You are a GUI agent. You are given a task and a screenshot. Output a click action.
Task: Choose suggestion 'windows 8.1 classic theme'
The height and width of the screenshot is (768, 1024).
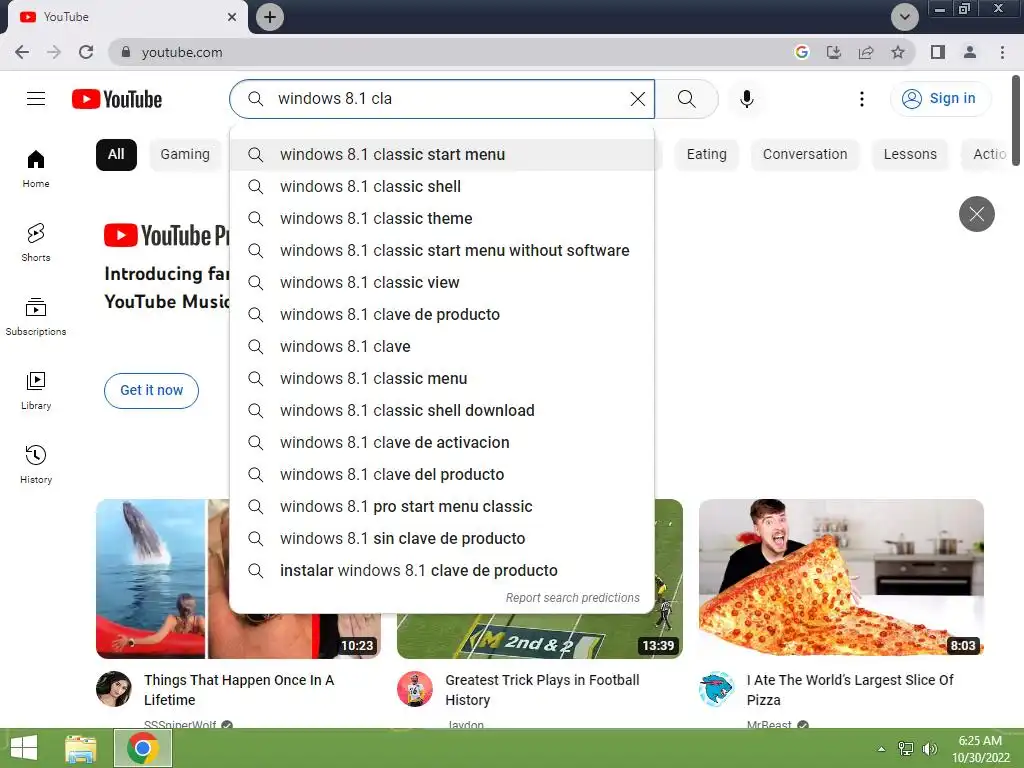pyautogui.click(x=442, y=219)
